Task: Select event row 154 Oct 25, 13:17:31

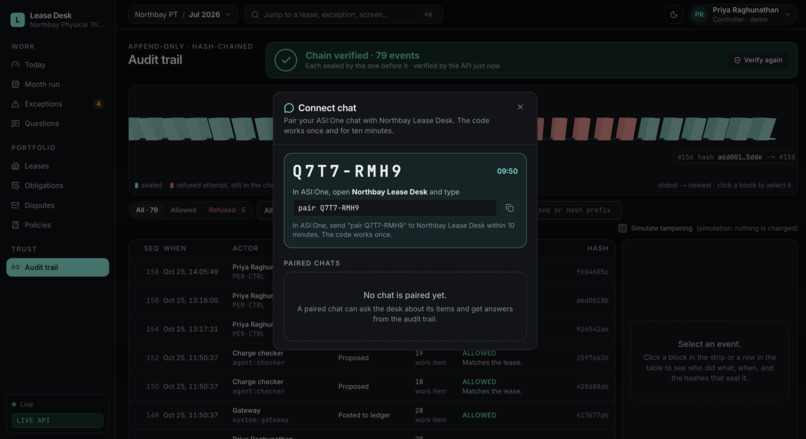Action: [x=372, y=329]
